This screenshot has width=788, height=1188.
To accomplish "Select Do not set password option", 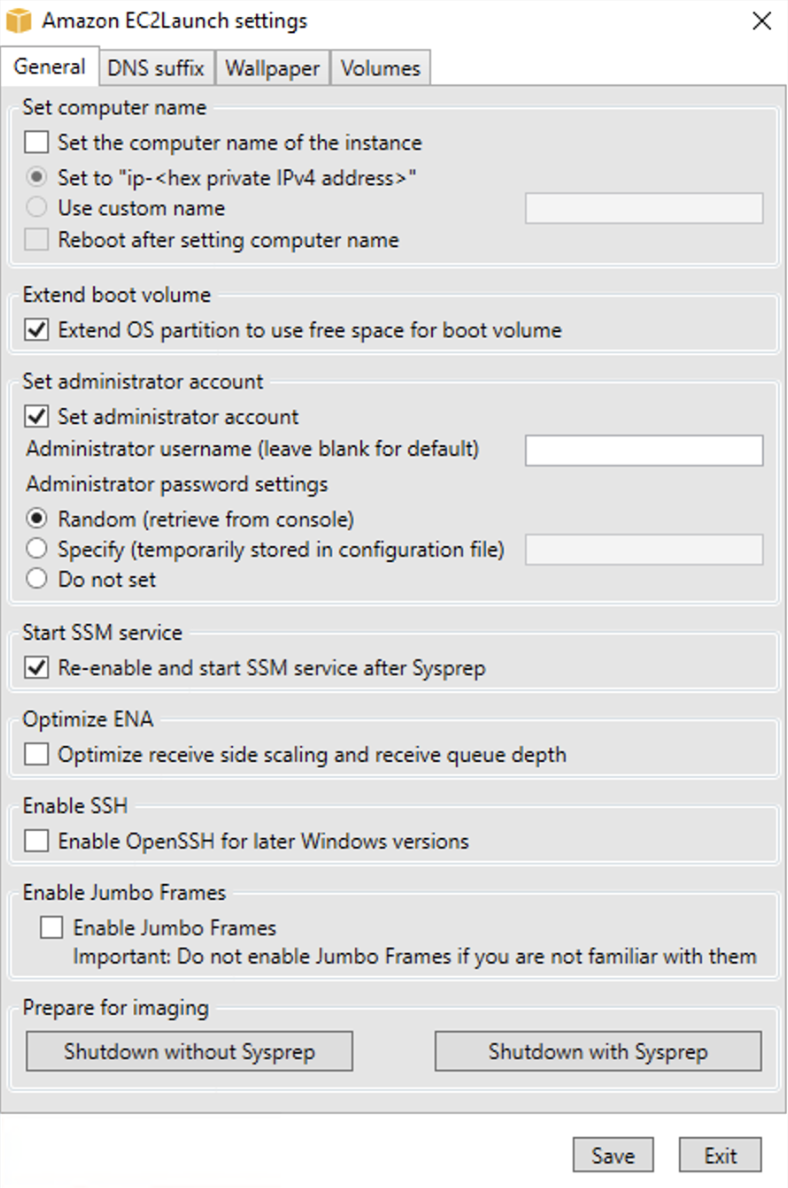I will point(37,578).
